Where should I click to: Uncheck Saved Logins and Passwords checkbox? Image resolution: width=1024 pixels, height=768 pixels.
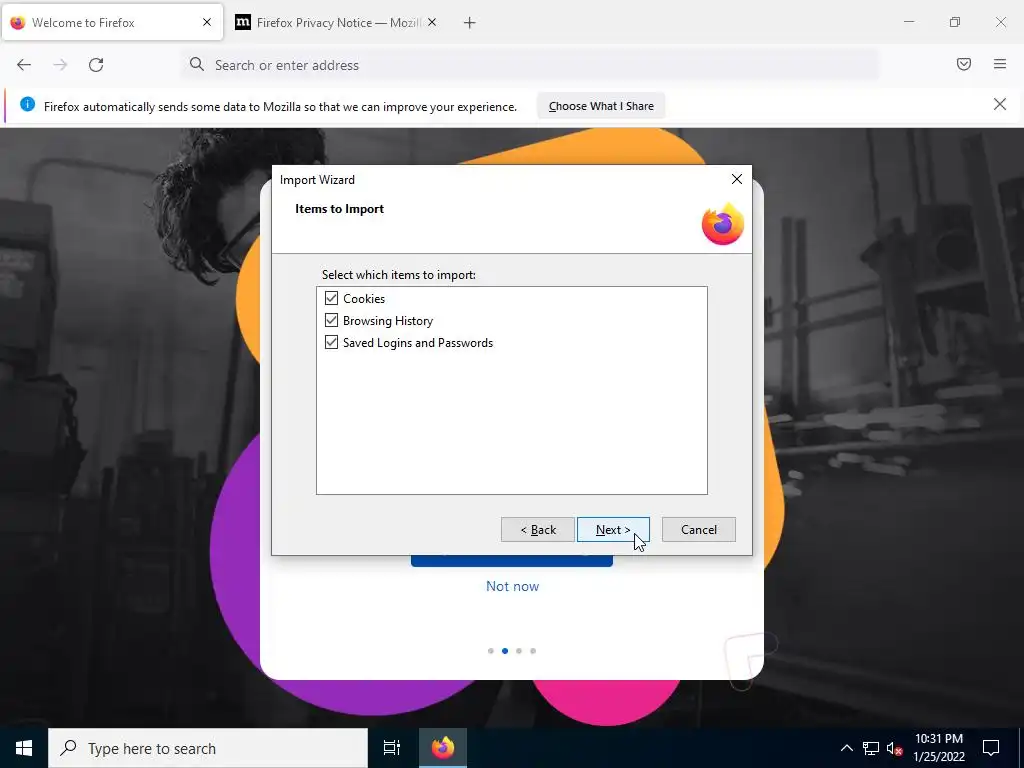(331, 343)
